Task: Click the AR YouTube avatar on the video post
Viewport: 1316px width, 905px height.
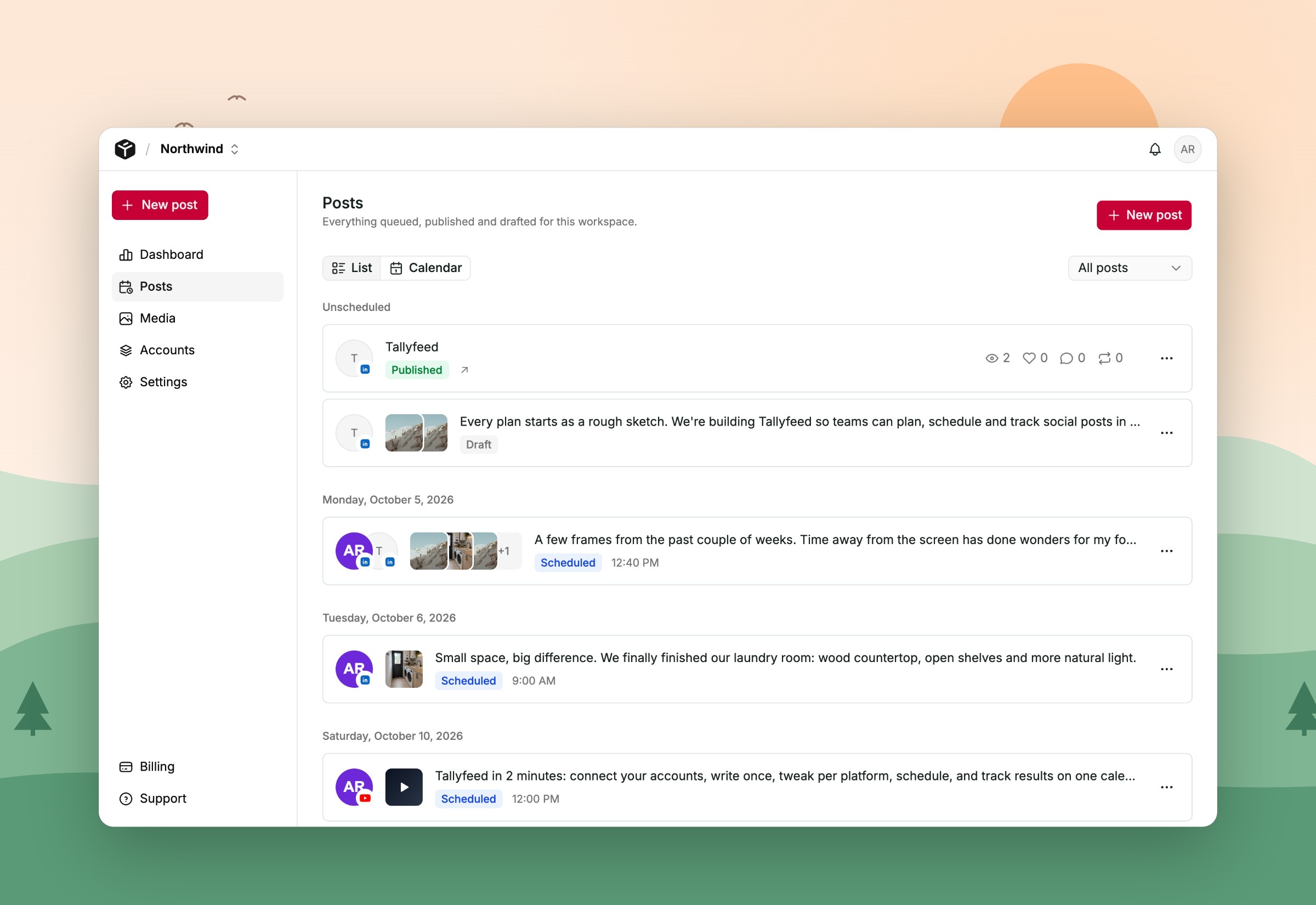Action: click(x=354, y=787)
